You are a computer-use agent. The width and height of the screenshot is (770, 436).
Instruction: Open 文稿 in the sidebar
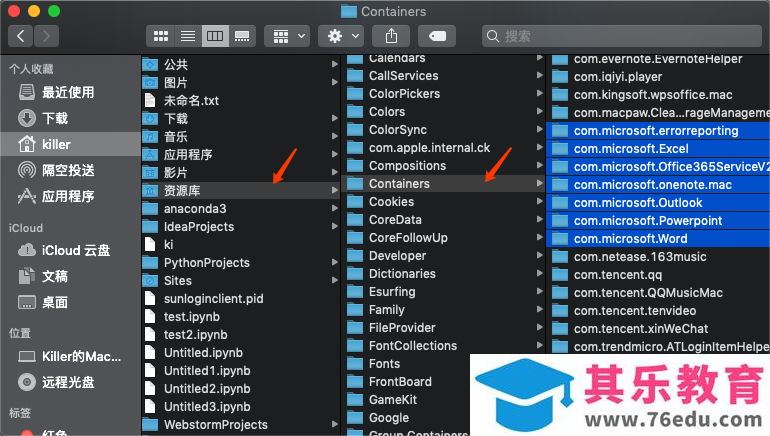pos(71,276)
